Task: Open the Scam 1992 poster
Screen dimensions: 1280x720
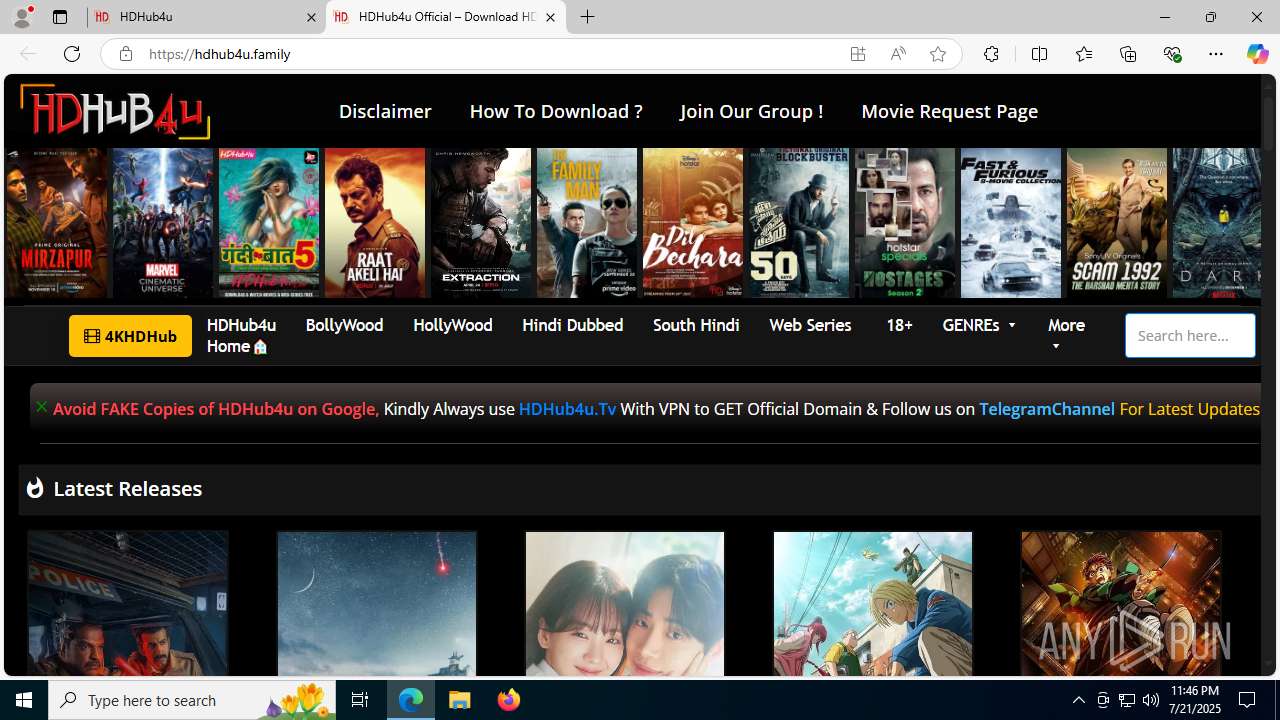Action: click(x=1117, y=223)
